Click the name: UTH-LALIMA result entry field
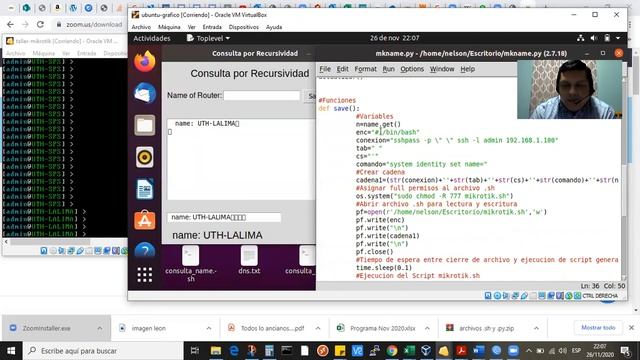The width and height of the screenshot is (640, 360). 224,217
